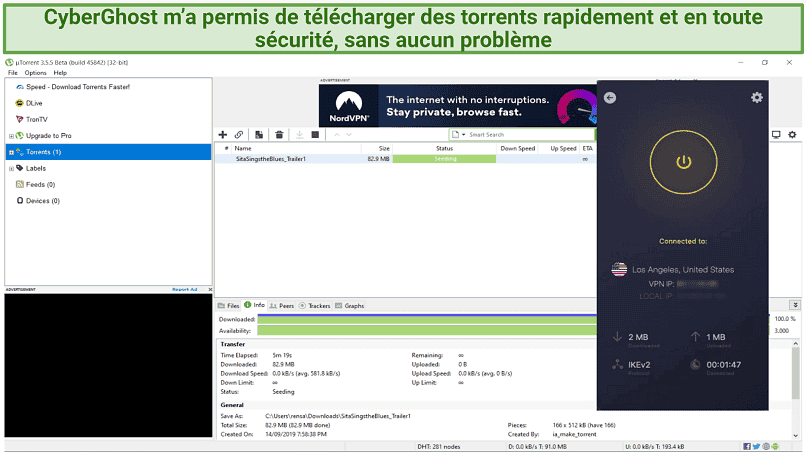Click the Remove Torrent trash icon
The height and width of the screenshot is (455, 806).
[x=279, y=135]
